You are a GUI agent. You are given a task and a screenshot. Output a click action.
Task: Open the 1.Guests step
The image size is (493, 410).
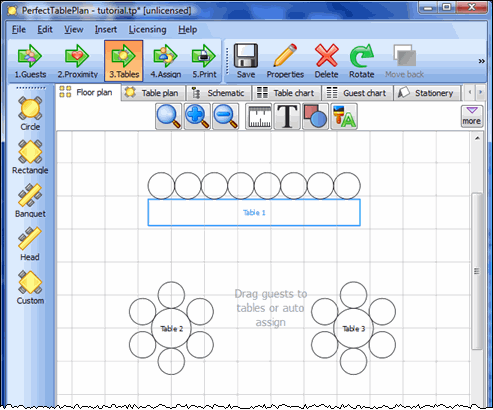(x=30, y=62)
